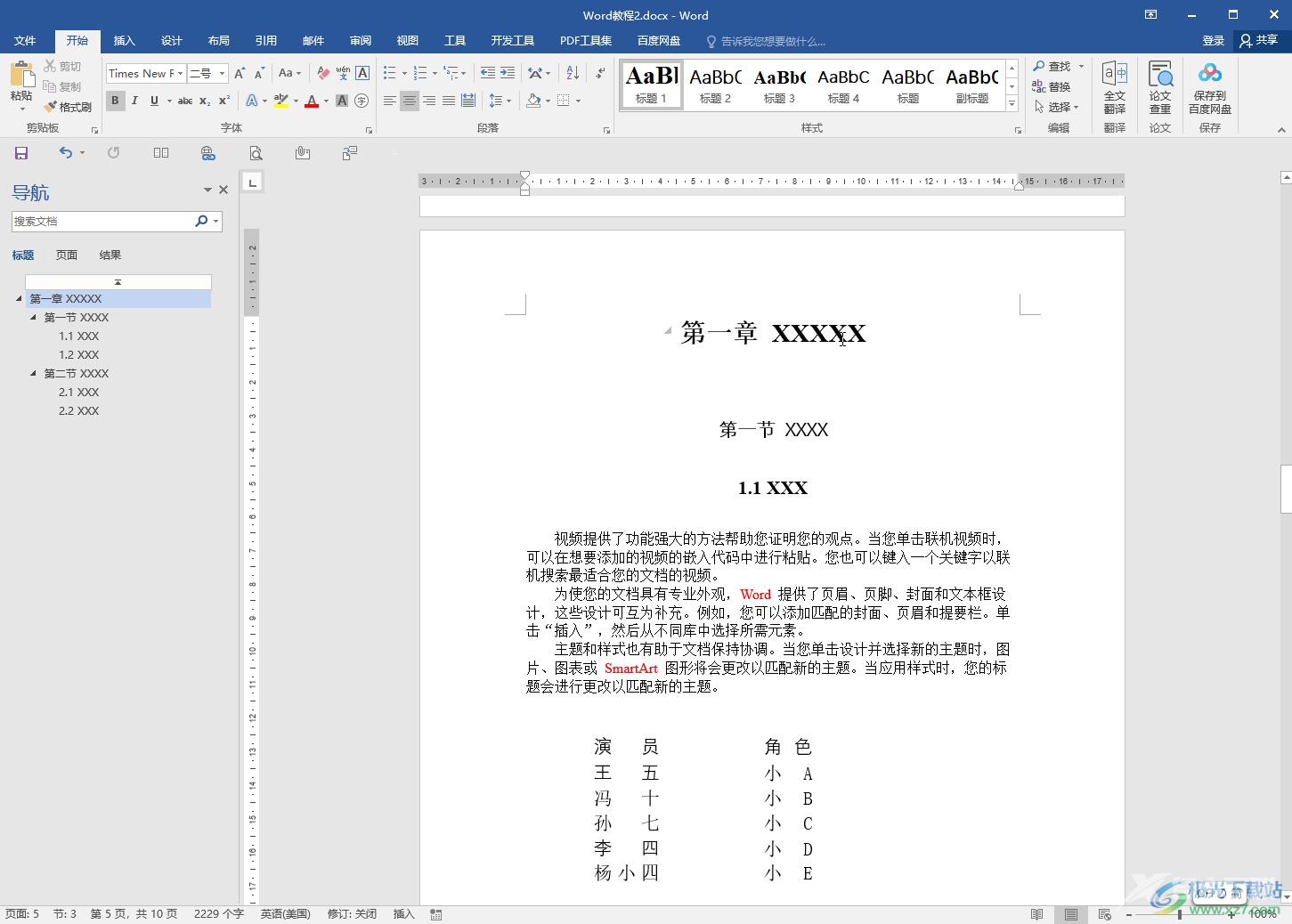The image size is (1292, 924).
Task: Click the Paste clipboard icon
Action: pos(22,74)
